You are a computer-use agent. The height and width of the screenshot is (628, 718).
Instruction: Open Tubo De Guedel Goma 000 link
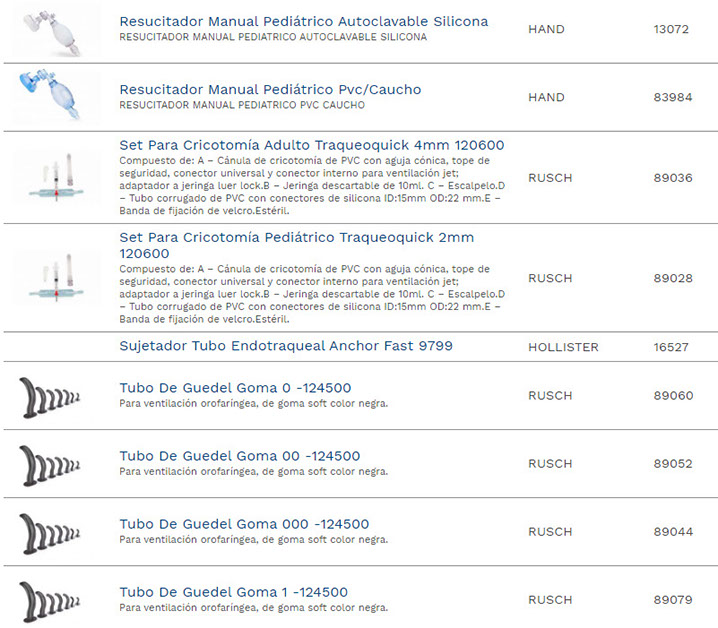point(244,524)
